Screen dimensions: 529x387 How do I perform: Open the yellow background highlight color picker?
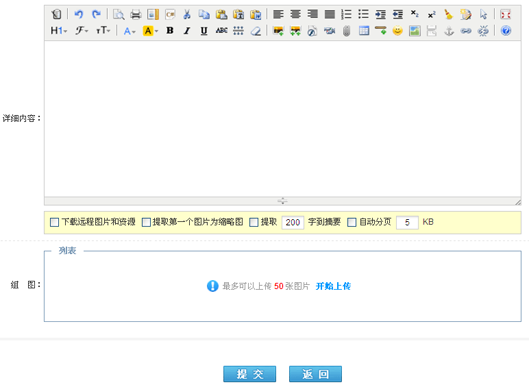[150, 31]
